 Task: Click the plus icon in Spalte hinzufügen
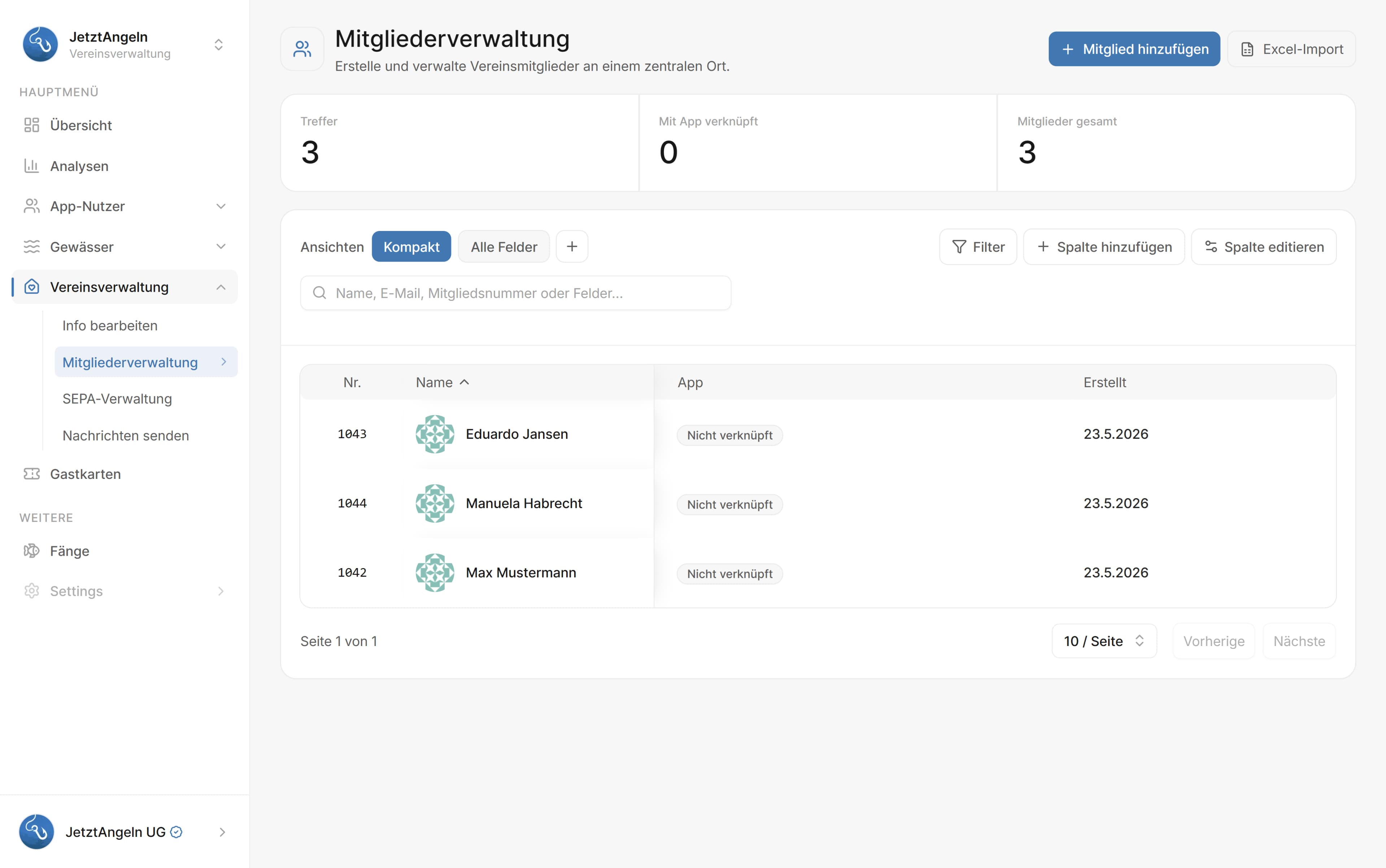click(1043, 246)
